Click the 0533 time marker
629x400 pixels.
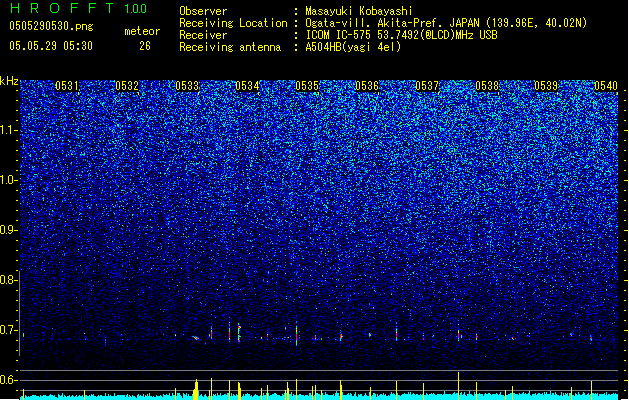click(x=187, y=86)
